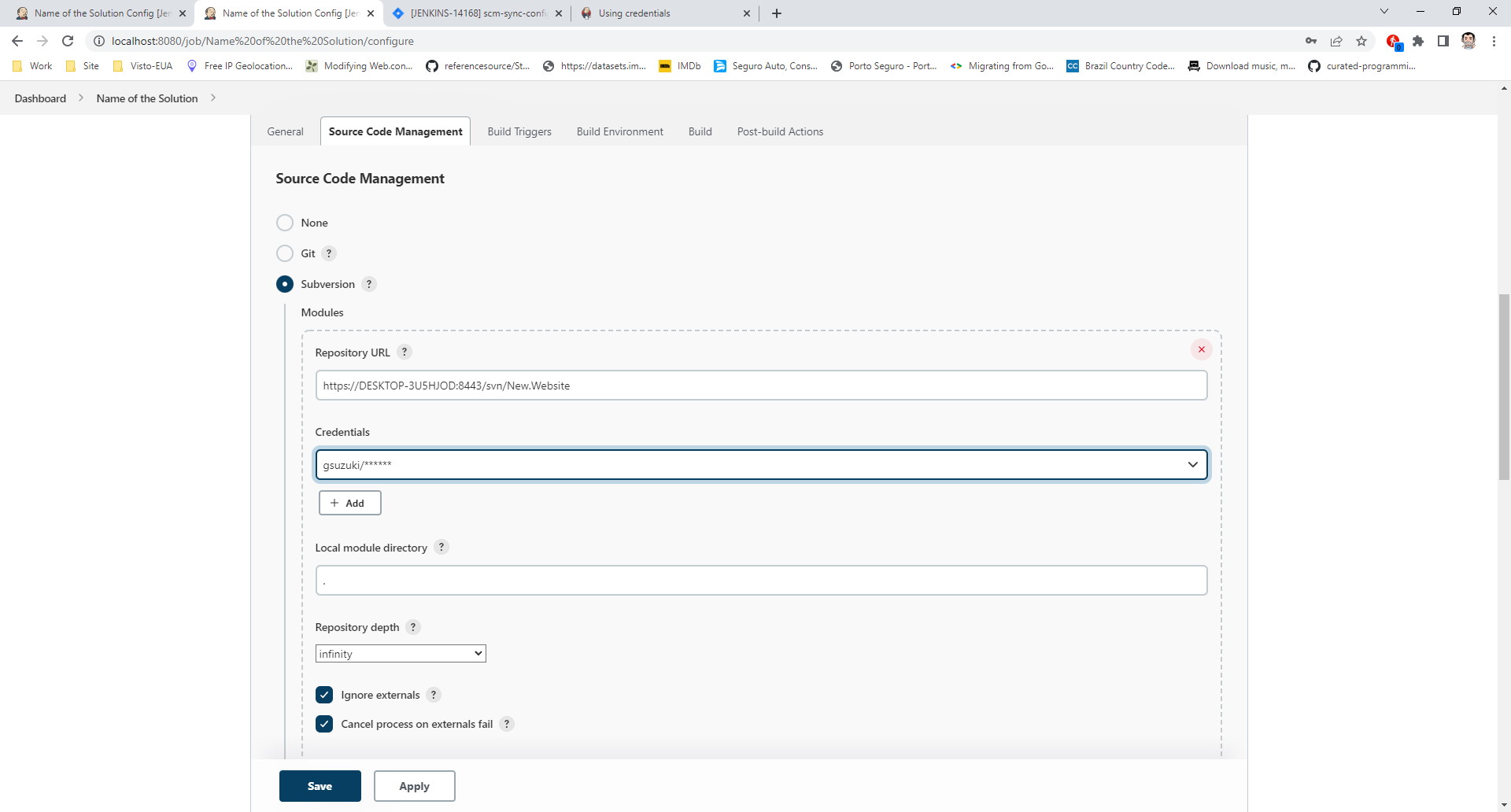1511x812 pixels.
Task: Toggle the browser side panel icon
Action: tap(1443, 41)
